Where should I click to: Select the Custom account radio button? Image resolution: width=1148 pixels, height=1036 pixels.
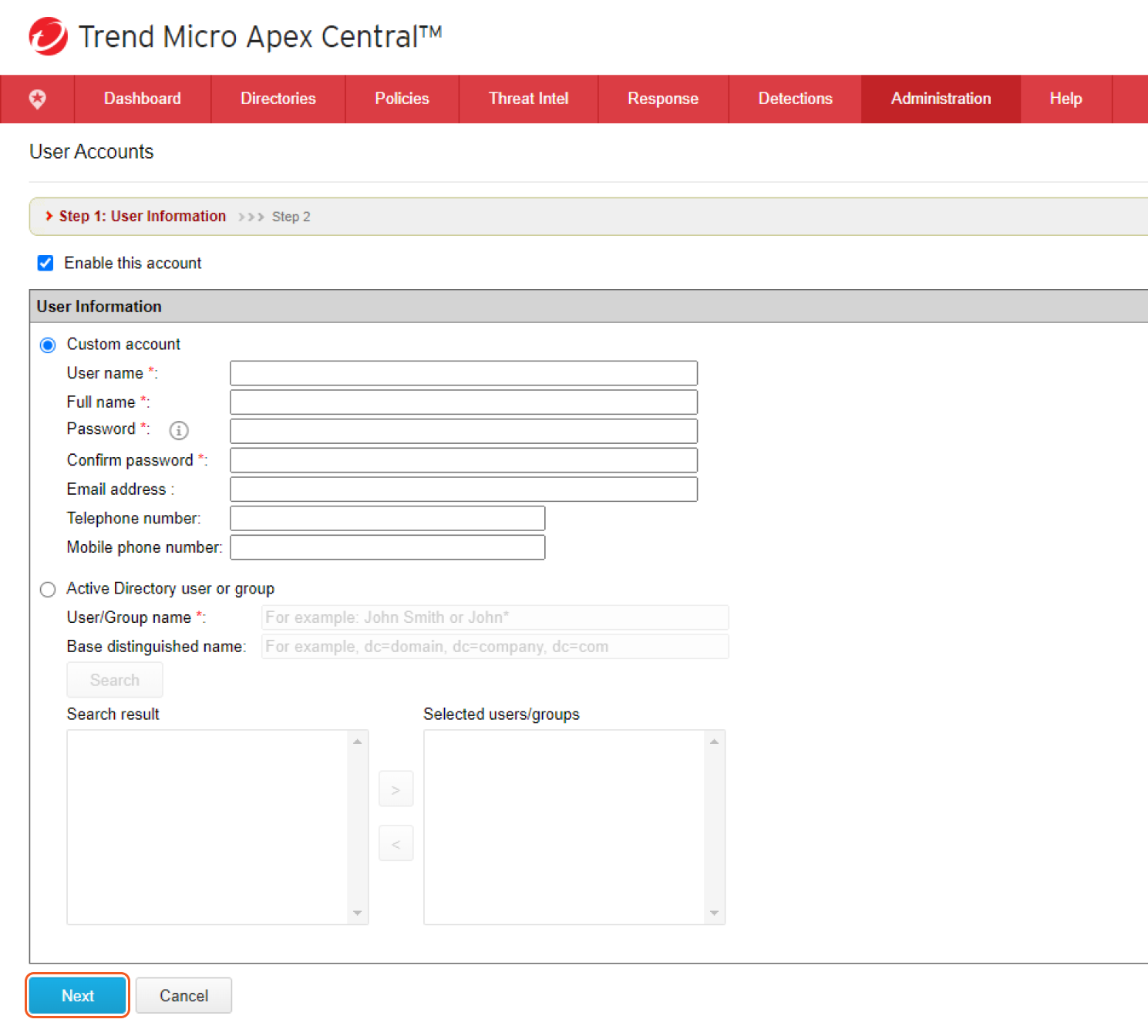[x=48, y=345]
